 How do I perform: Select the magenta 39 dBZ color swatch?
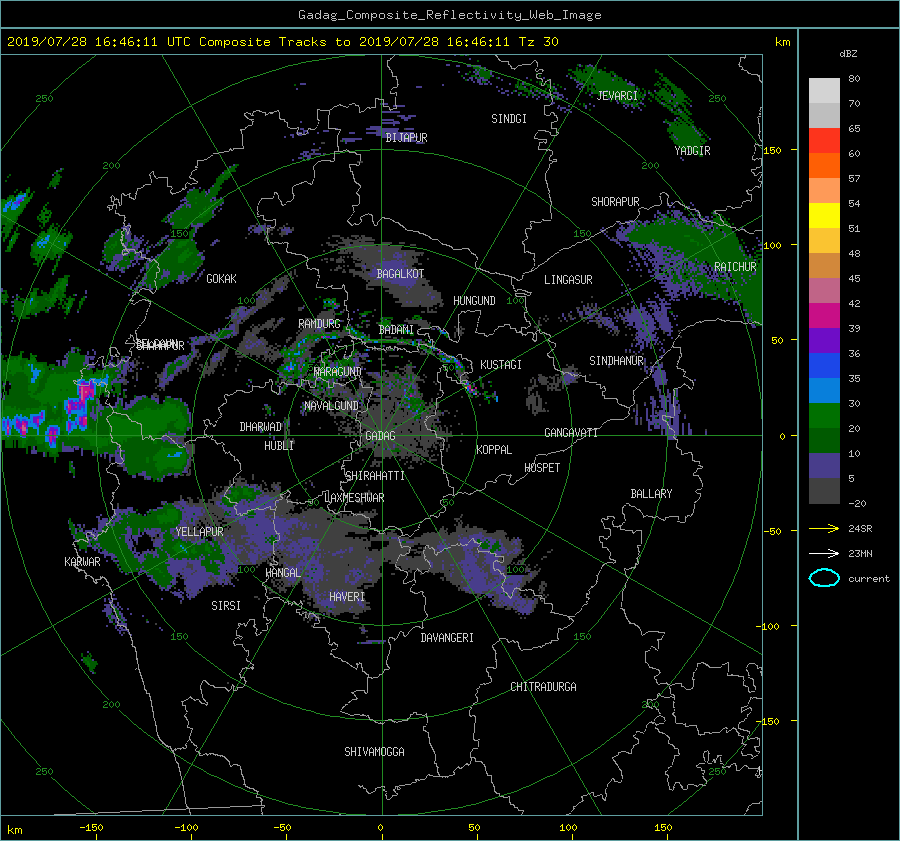(x=824, y=316)
